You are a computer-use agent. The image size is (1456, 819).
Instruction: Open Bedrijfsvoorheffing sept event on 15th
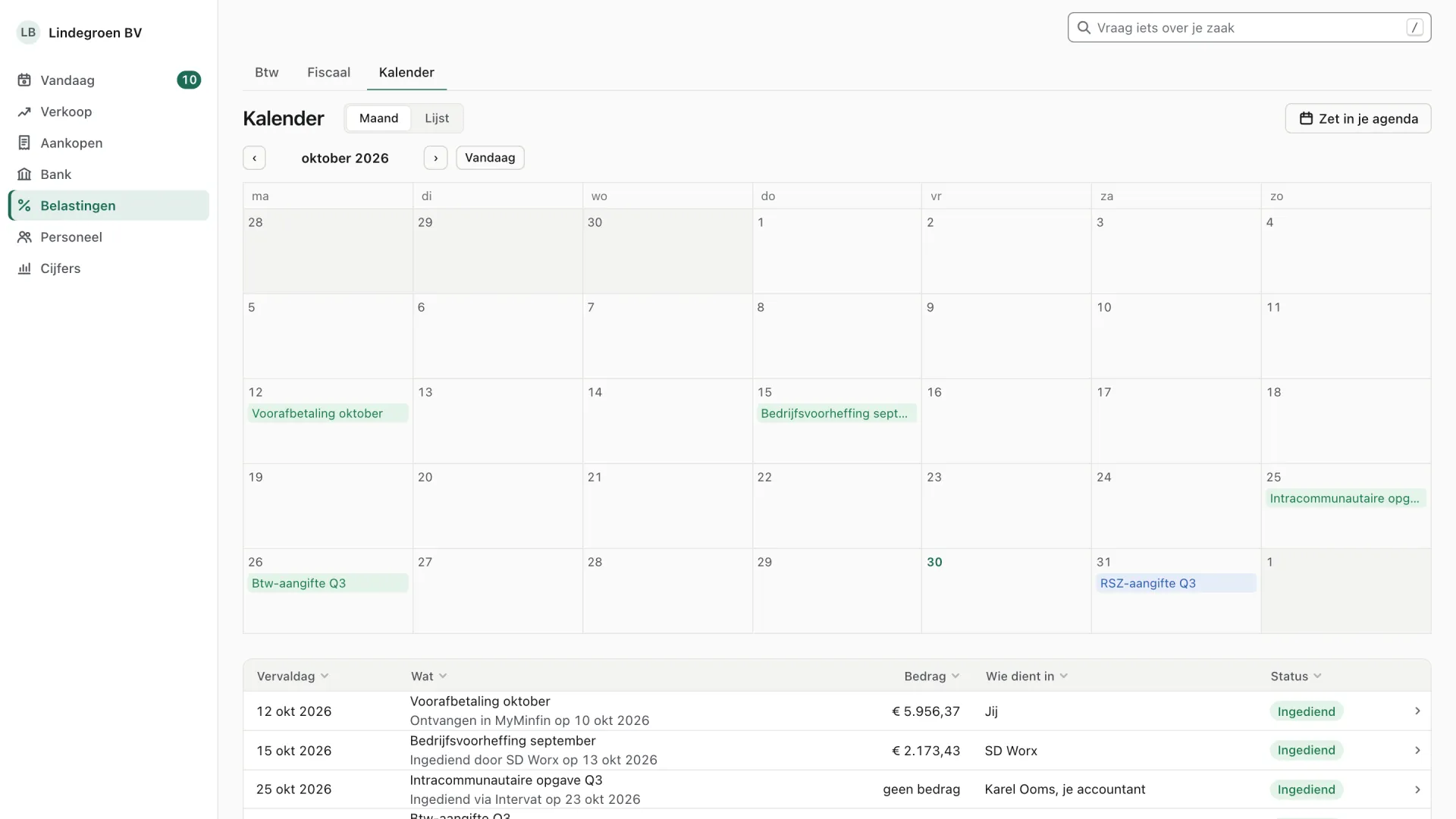click(x=836, y=413)
